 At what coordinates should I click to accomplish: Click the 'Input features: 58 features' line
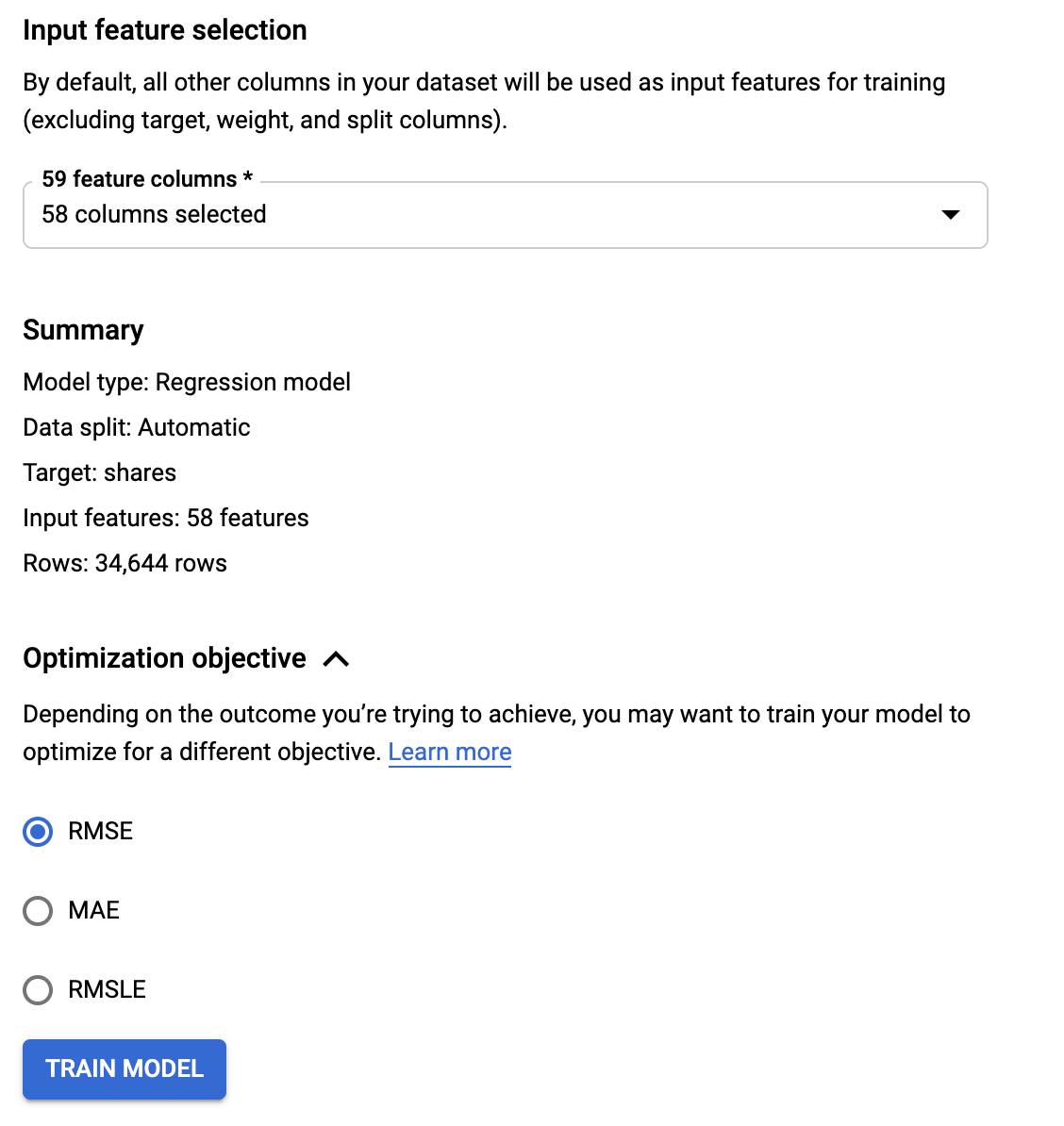[x=166, y=518]
